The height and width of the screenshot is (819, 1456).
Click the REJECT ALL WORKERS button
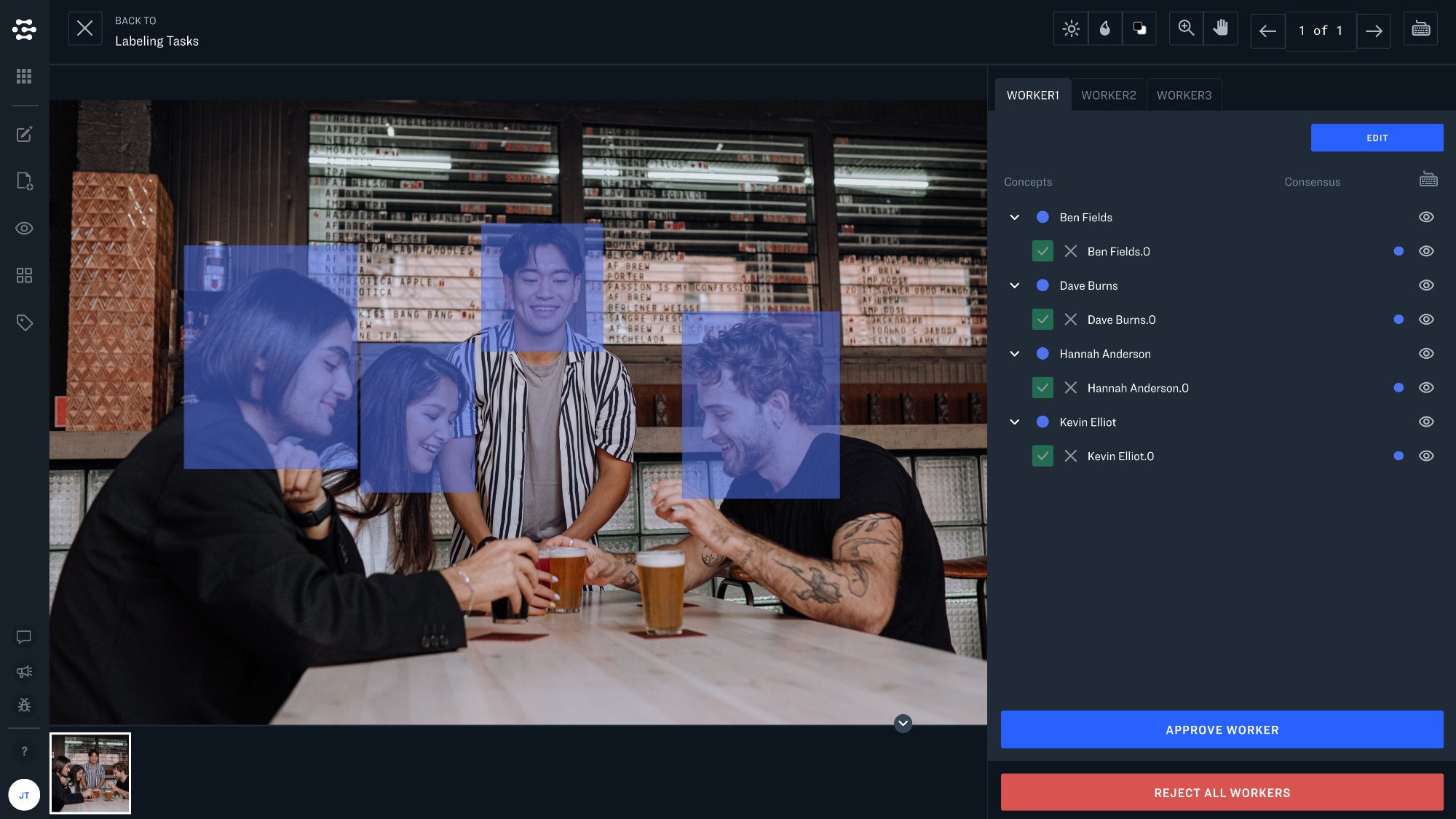pos(1222,793)
